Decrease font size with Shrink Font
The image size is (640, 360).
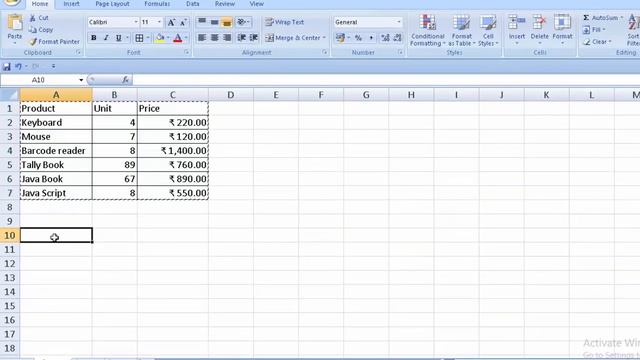pos(183,22)
